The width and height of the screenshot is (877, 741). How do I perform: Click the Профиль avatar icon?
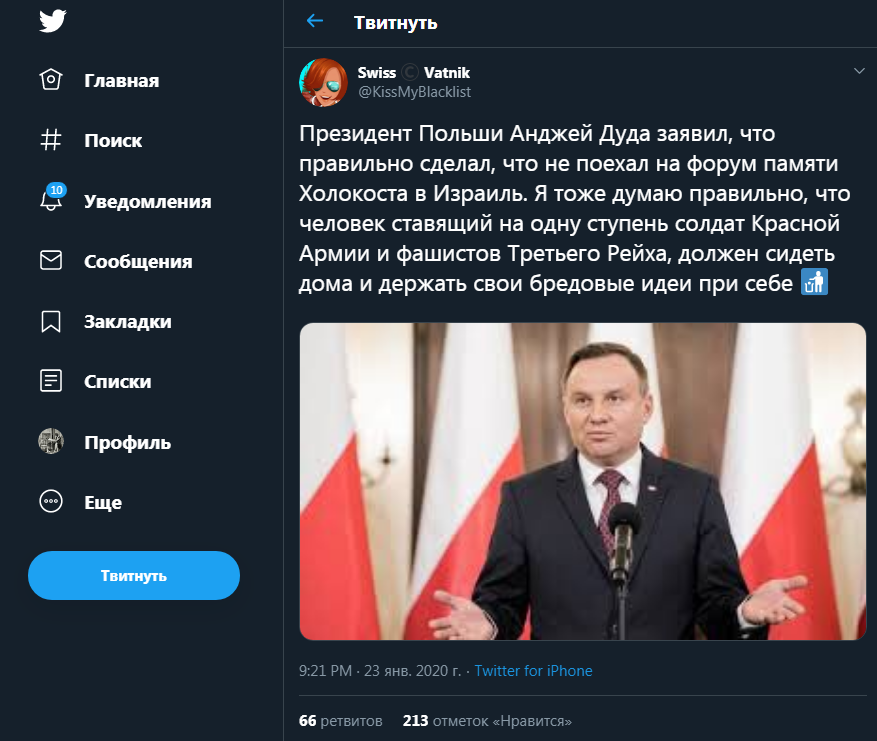pos(51,441)
